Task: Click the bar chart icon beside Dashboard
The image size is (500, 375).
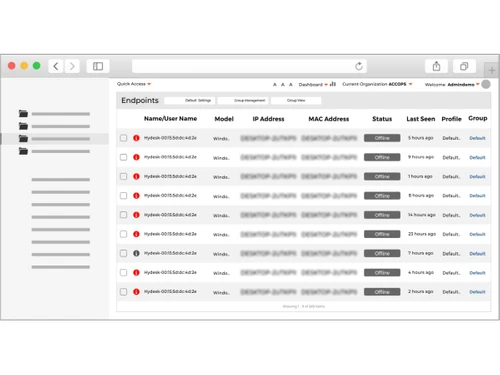Action: [333, 84]
